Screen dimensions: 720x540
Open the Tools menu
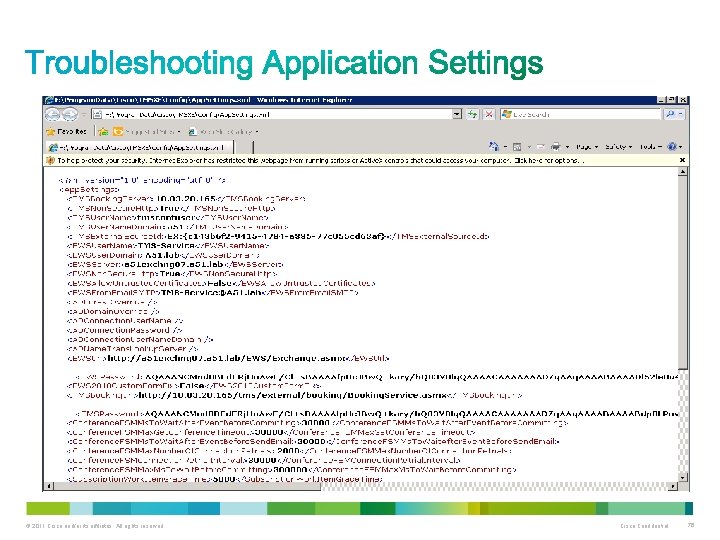(x=651, y=147)
